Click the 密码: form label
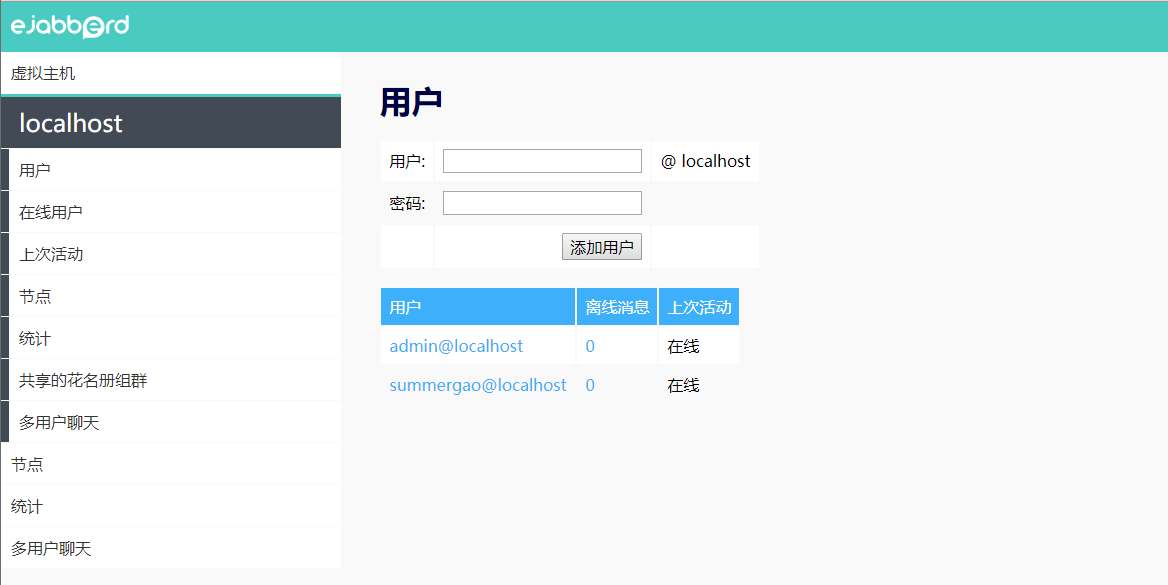 coord(407,203)
